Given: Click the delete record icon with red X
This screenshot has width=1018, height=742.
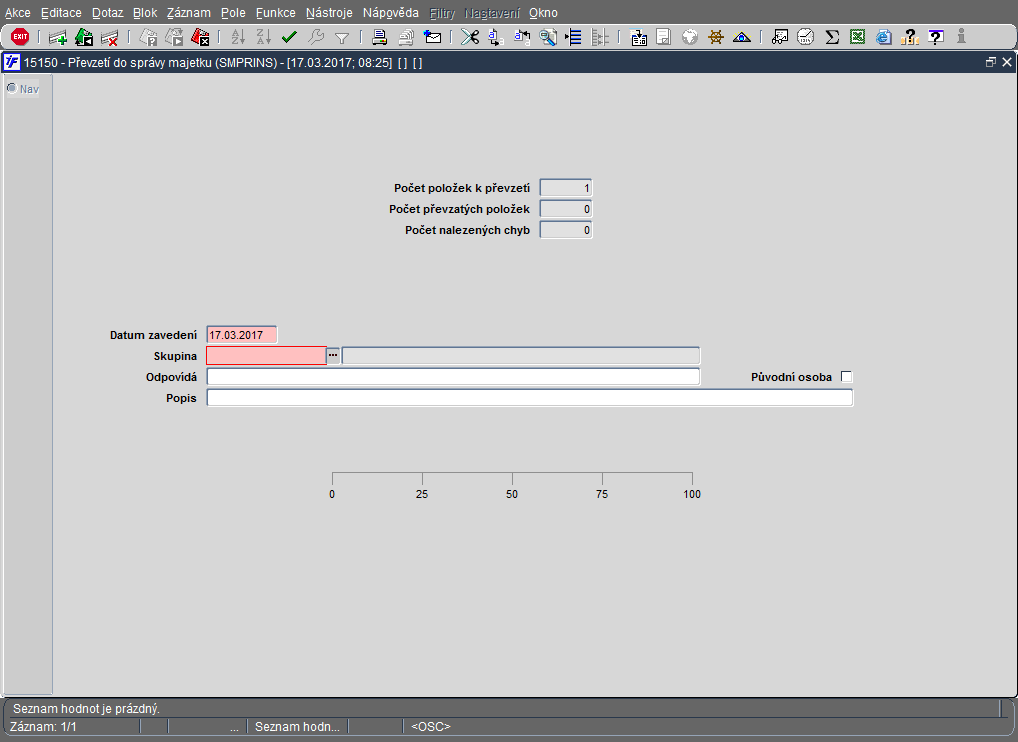Looking at the screenshot, I should tap(110, 38).
